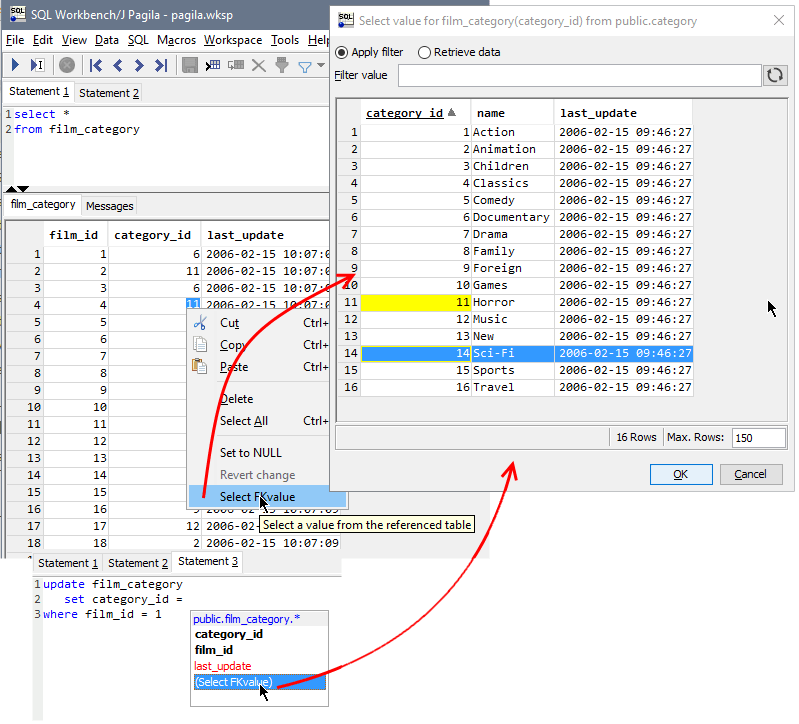
Task: Choose Select FK value from the context menu
Action: [x=268, y=497]
